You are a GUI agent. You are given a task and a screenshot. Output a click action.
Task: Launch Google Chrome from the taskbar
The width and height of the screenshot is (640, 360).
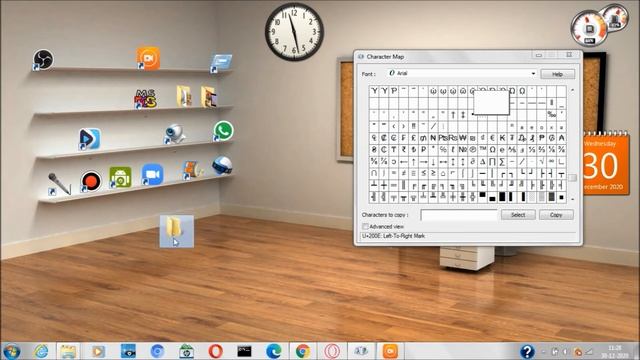click(x=302, y=351)
